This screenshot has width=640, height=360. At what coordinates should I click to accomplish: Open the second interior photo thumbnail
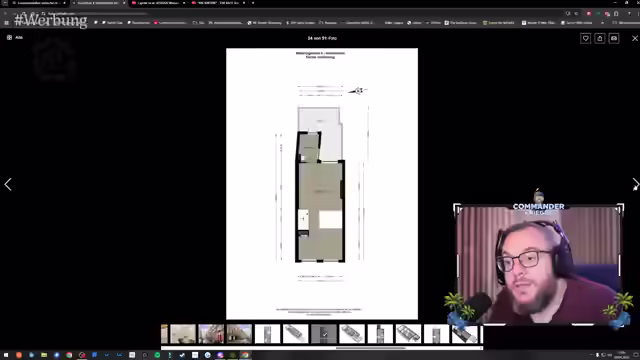[x=211, y=334]
